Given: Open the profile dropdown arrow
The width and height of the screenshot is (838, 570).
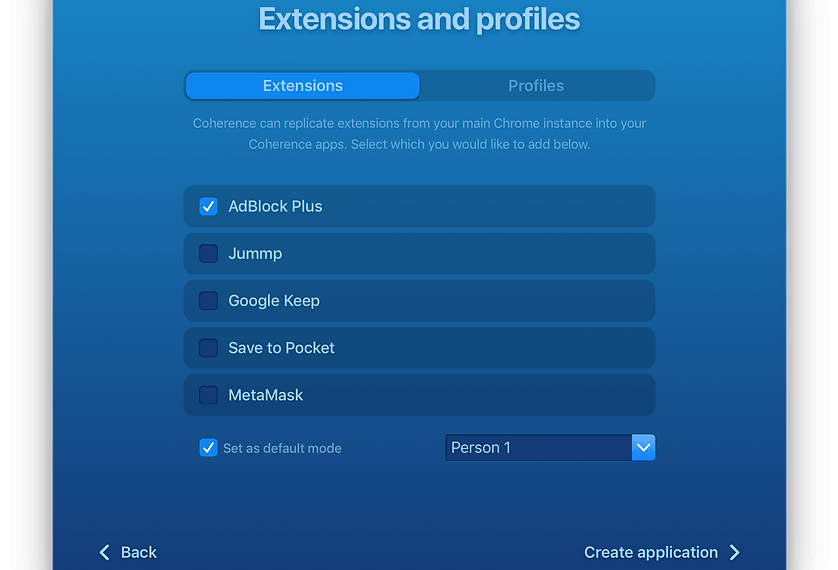Looking at the screenshot, I should pyautogui.click(x=644, y=447).
